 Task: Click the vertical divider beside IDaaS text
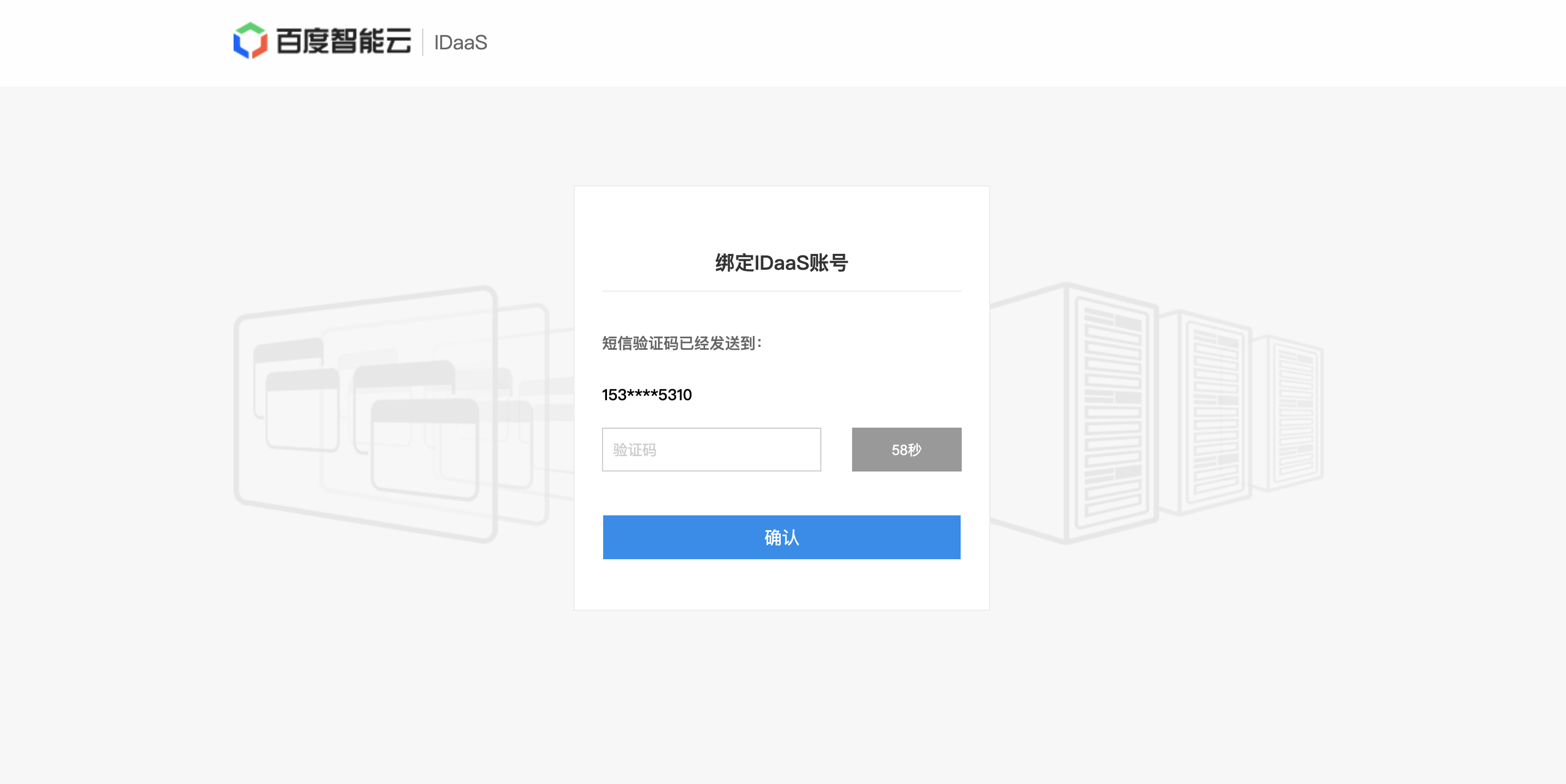423,42
